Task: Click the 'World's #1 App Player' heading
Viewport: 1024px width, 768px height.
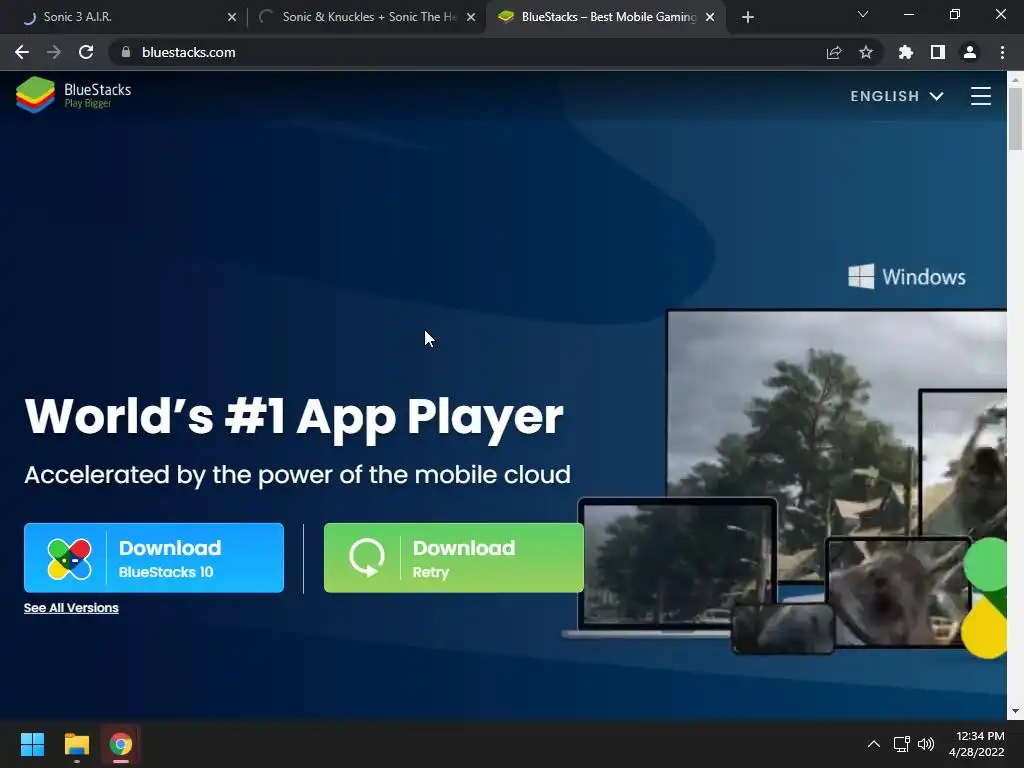Action: [x=294, y=417]
